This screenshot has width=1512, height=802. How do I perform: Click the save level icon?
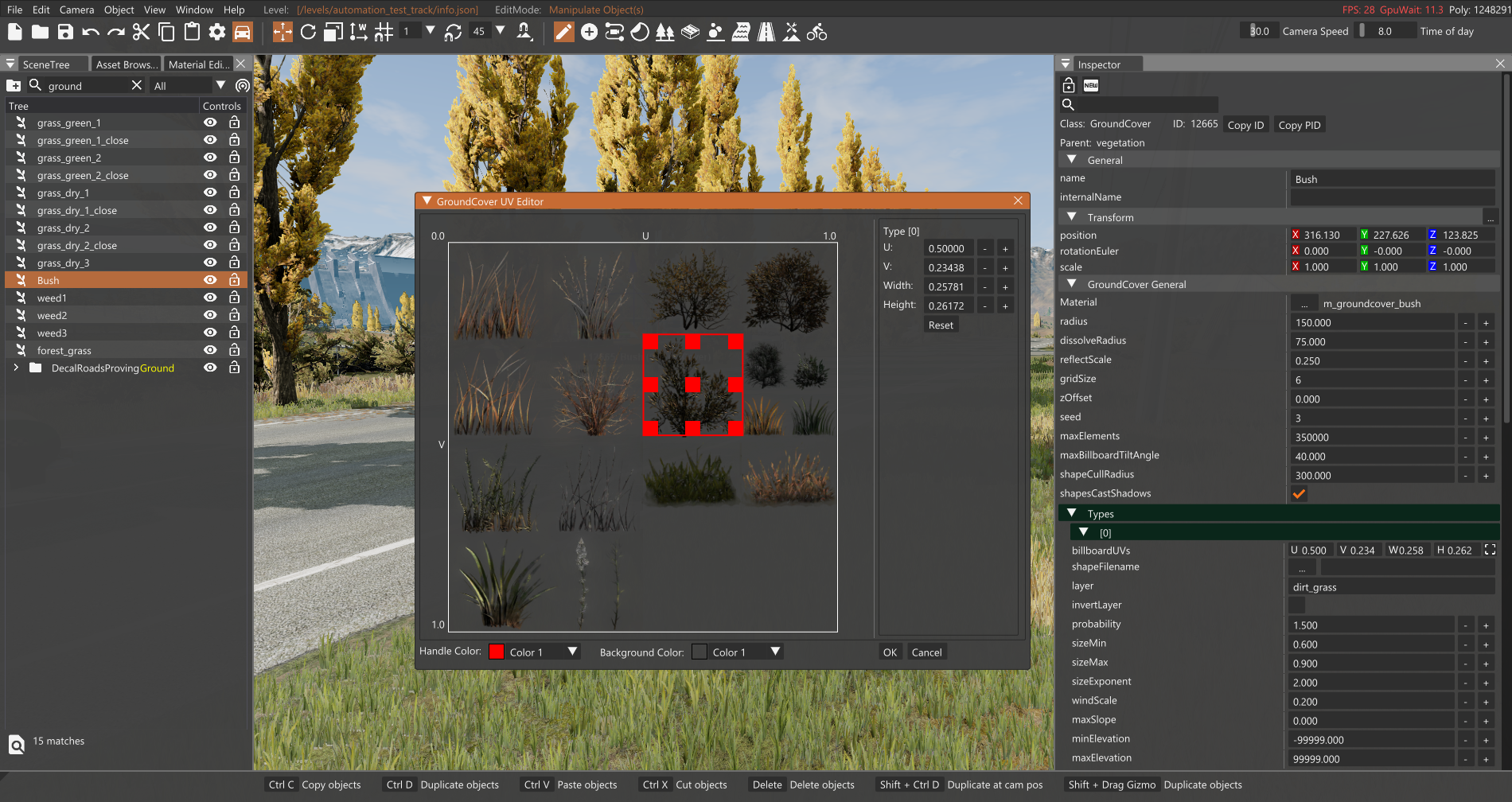coord(65,32)
